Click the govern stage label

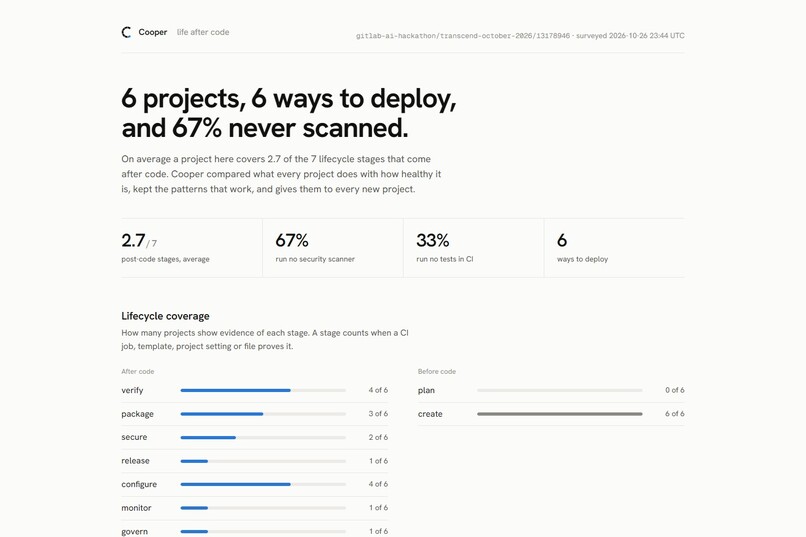(135, 531)
